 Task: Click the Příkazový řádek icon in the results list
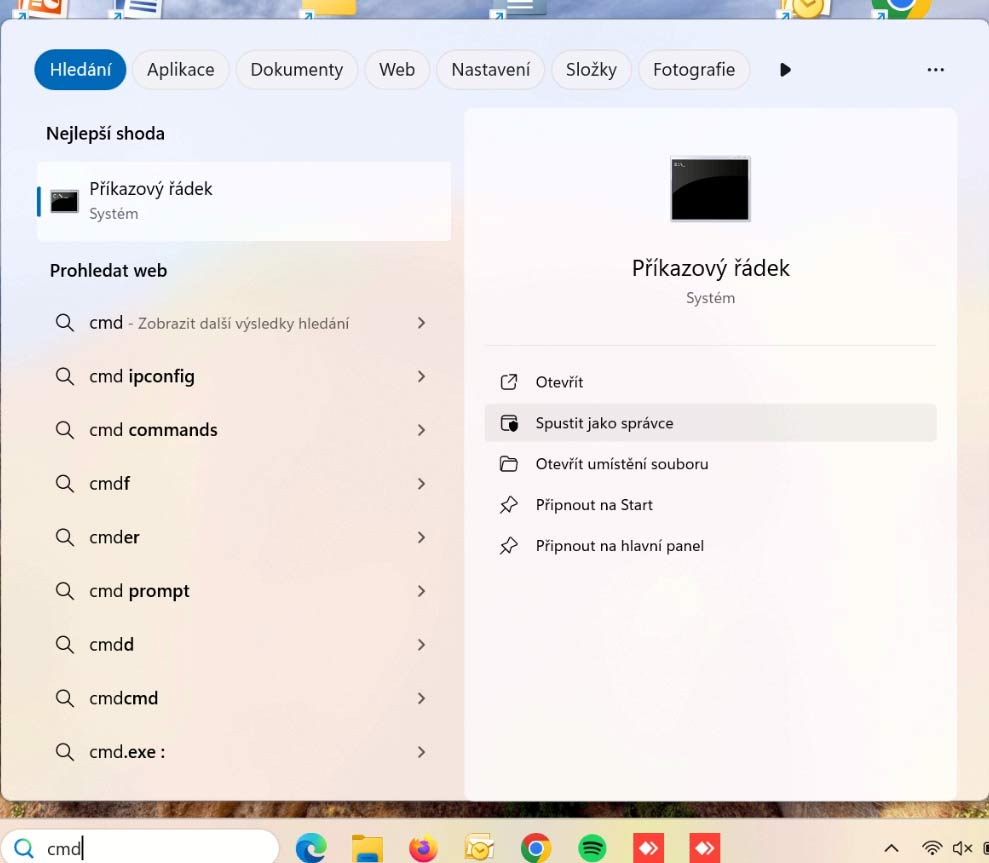point(64,201)
